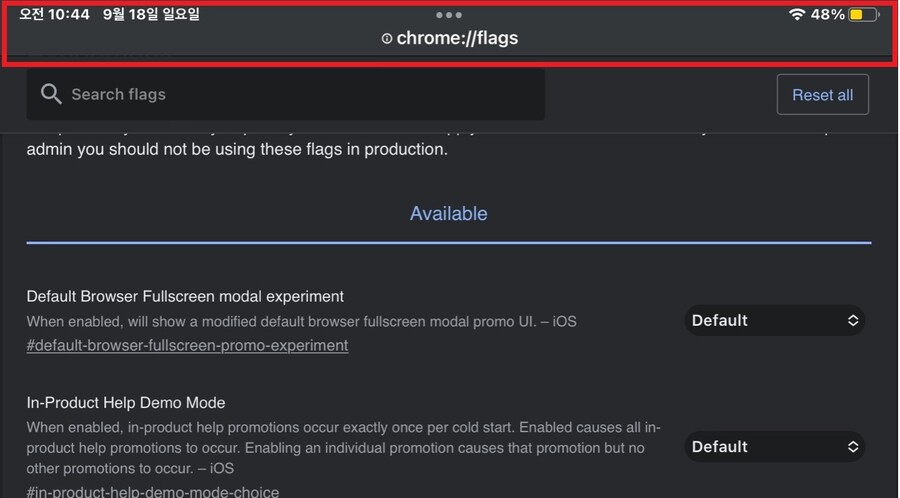Click the site info icon beside chrome://flags
The image size is (900, 498).
click(x=387, y=39)
